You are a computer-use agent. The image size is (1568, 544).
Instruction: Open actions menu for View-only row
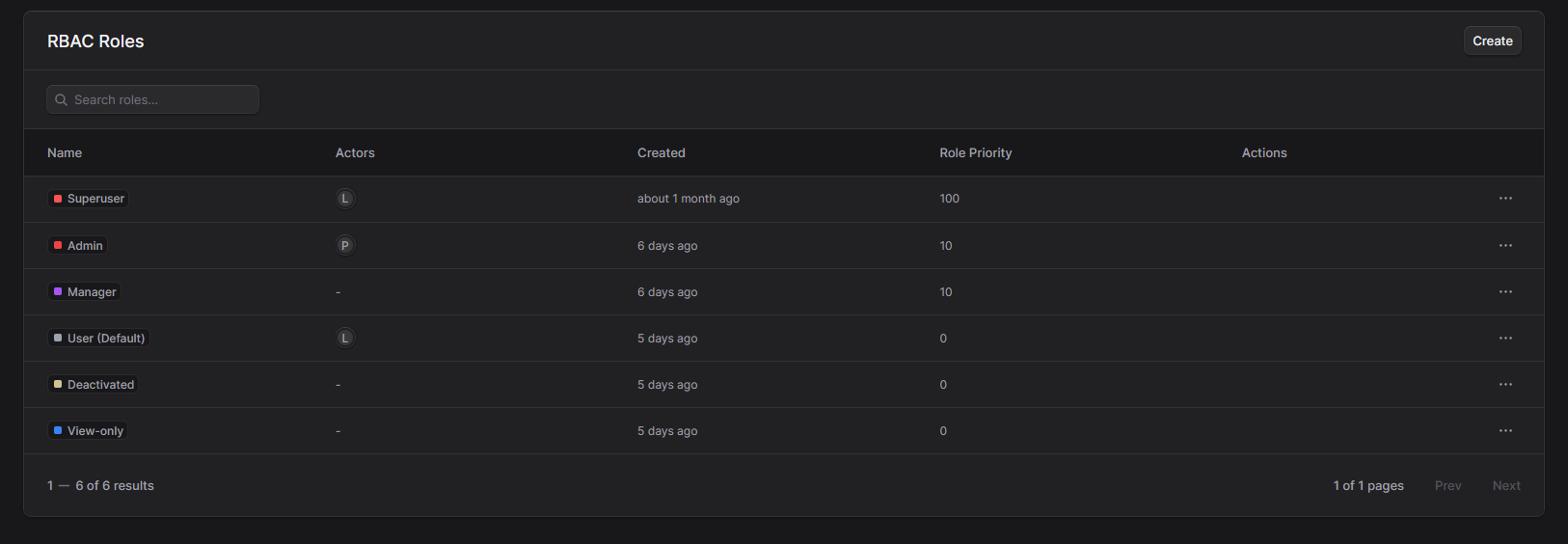(x=1505, y=431)
